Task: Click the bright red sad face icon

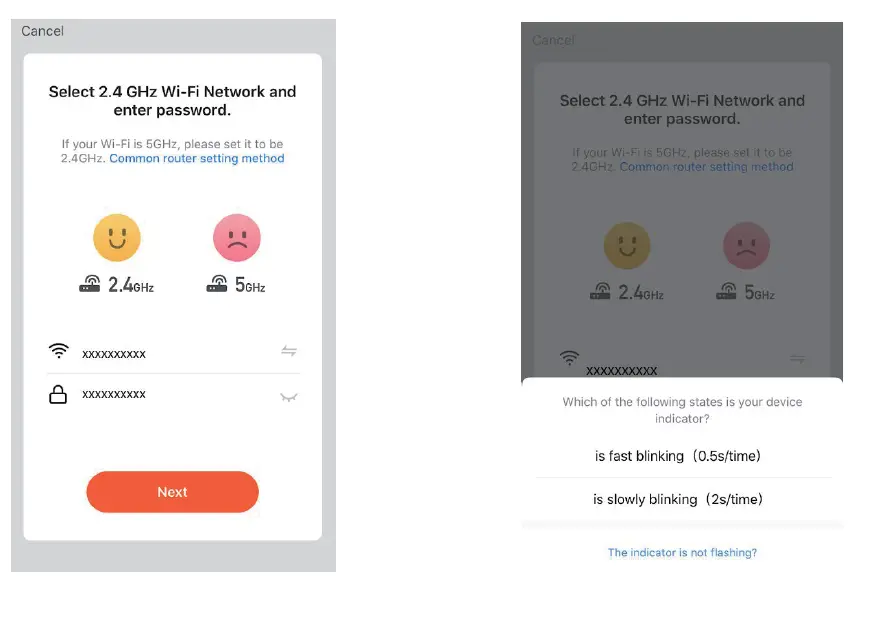Action: coord(237,238)
